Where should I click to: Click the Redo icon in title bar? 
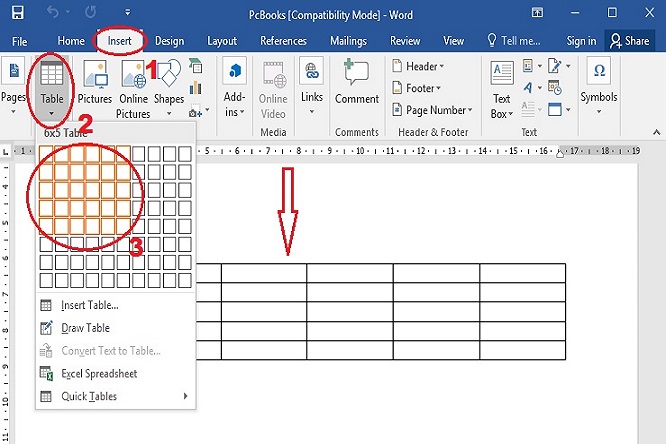[x=90, y=12]
